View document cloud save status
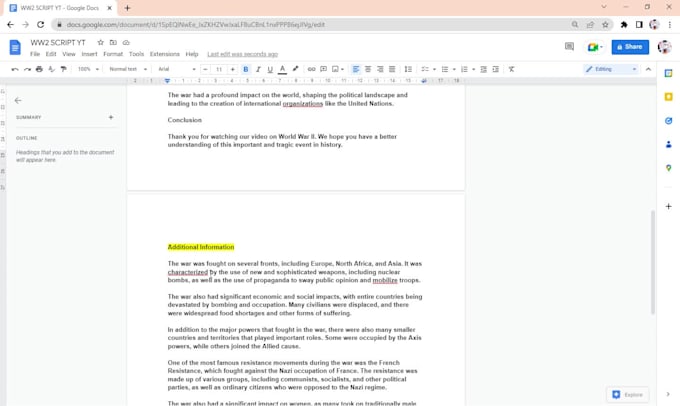Screen dimensions: 680x406 point(126,43)
